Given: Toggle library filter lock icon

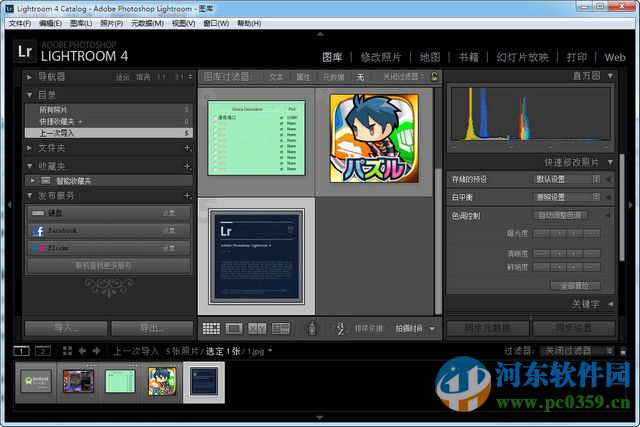Looking at the screenshot, I should coord(435,76).
